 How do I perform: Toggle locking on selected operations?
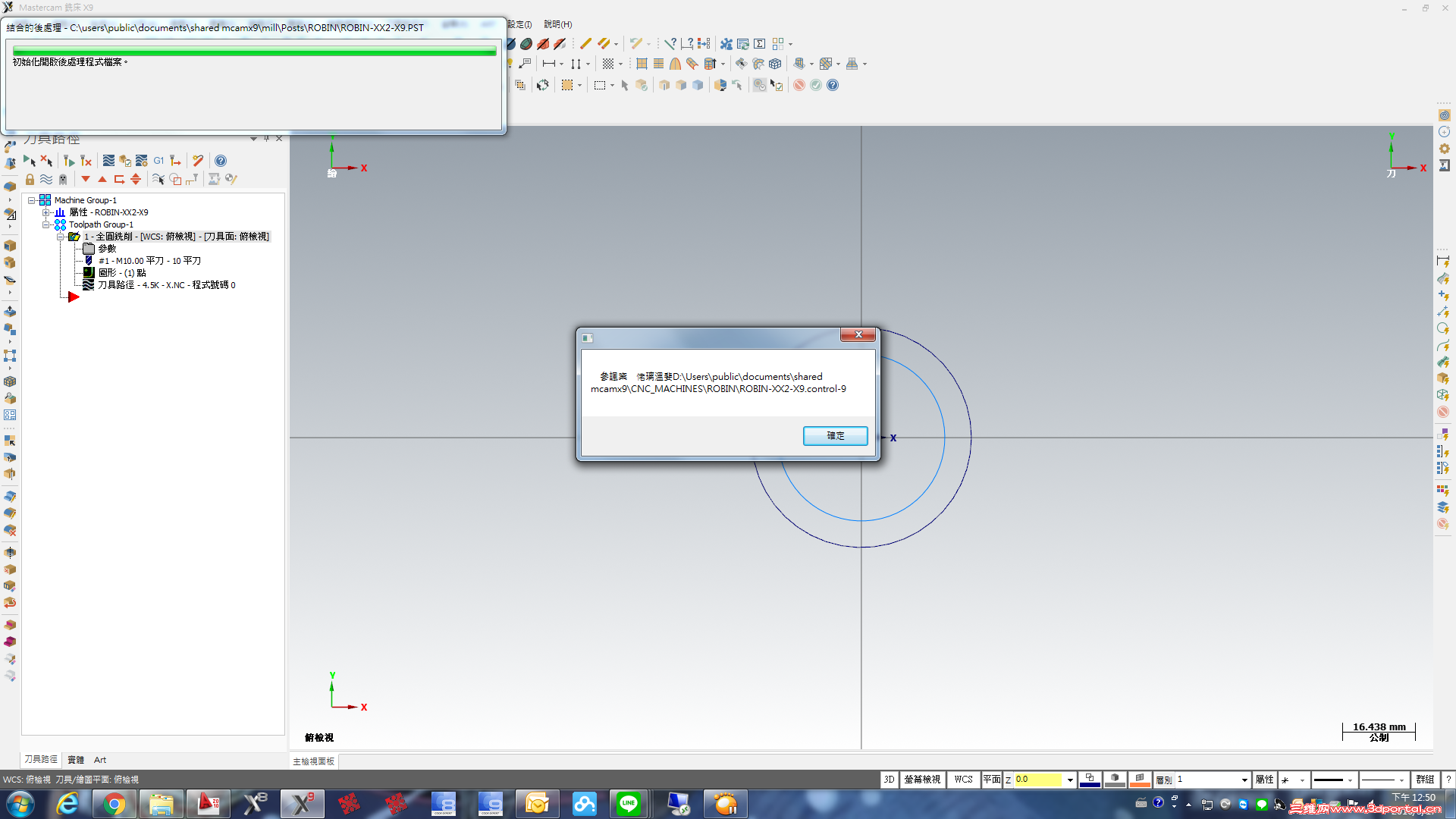point(30,180)
